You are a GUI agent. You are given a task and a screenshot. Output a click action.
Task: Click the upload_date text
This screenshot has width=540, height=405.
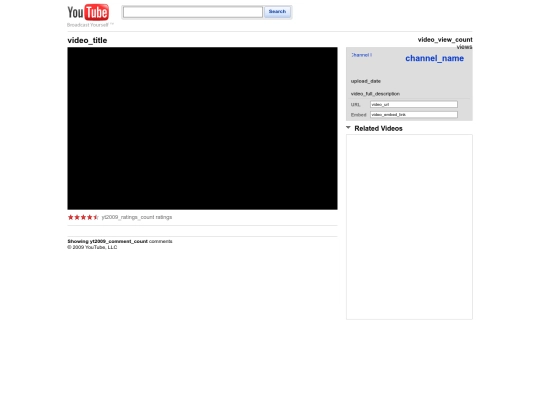click(366, 81)
